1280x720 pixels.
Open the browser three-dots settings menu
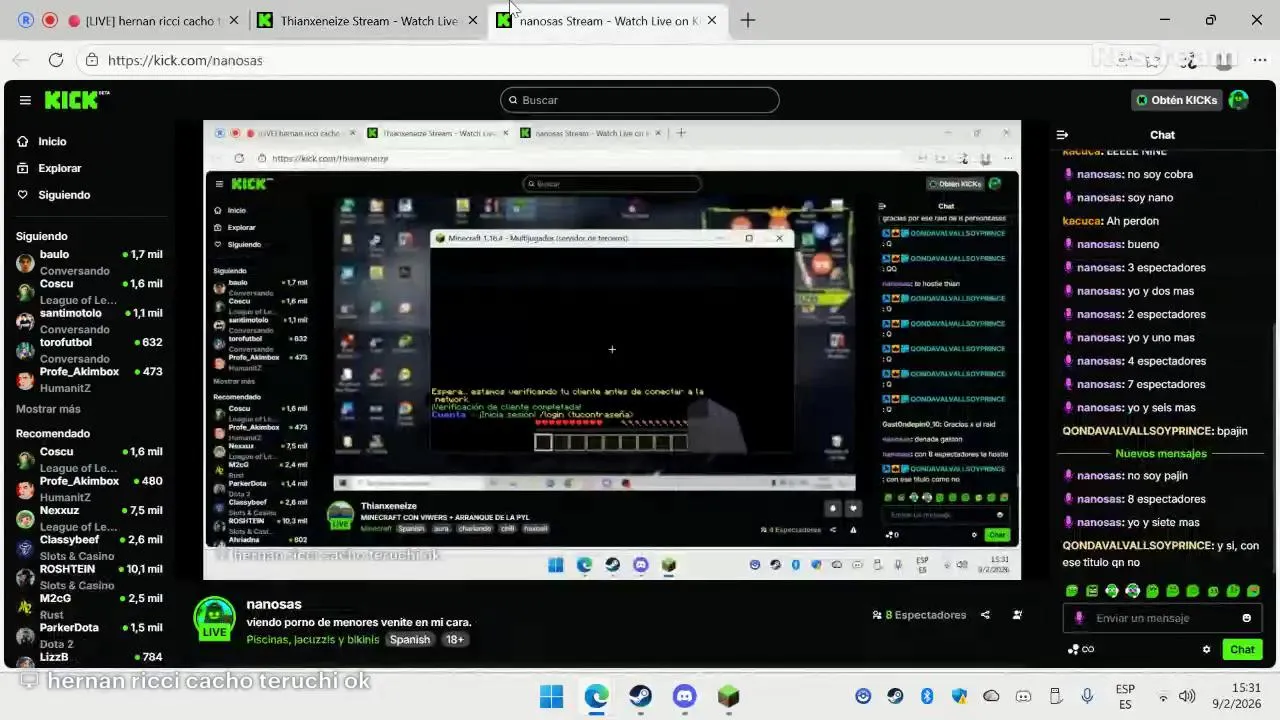coord(1259,60)
